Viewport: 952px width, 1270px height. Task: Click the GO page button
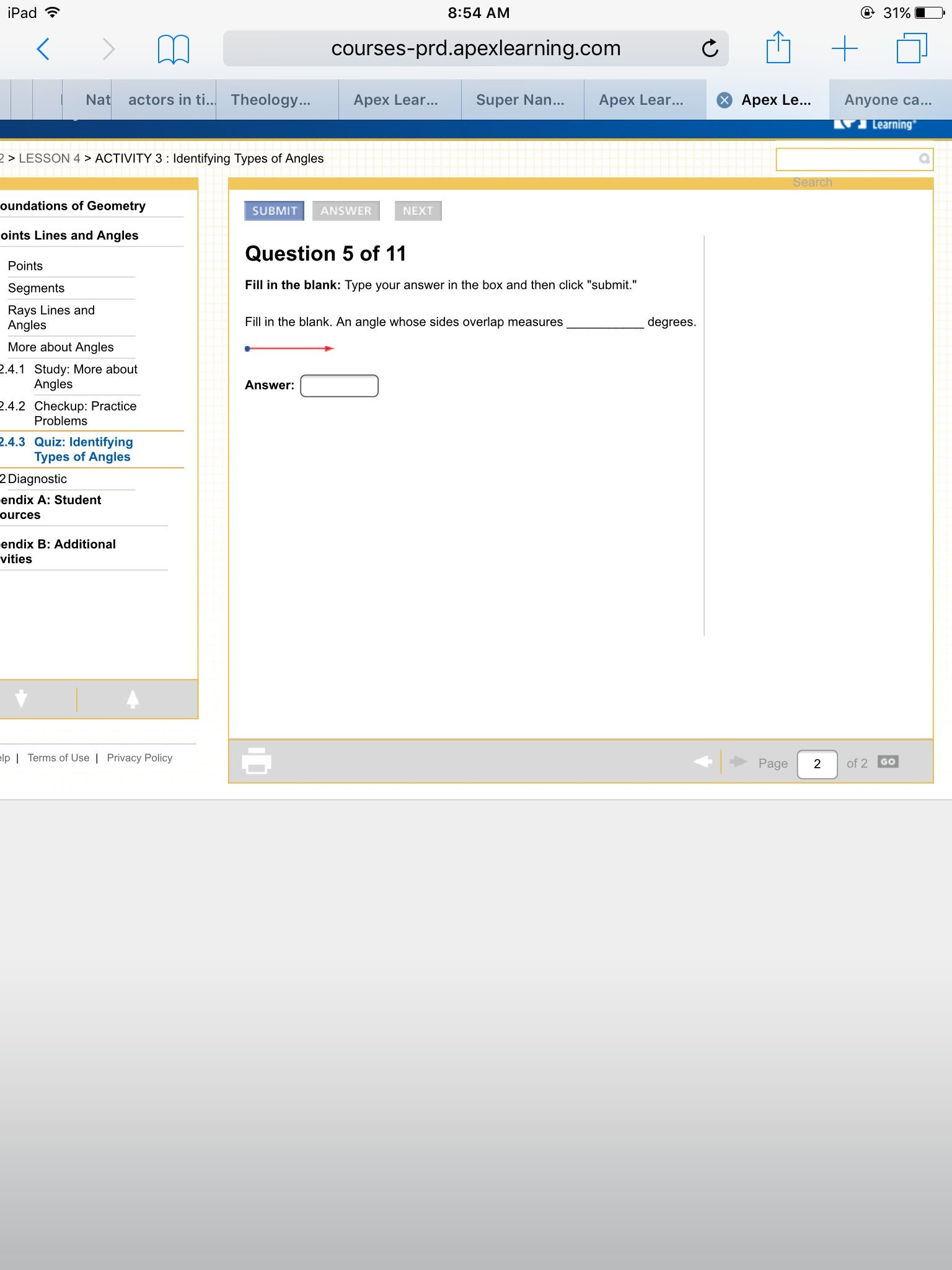pos(888,762)
